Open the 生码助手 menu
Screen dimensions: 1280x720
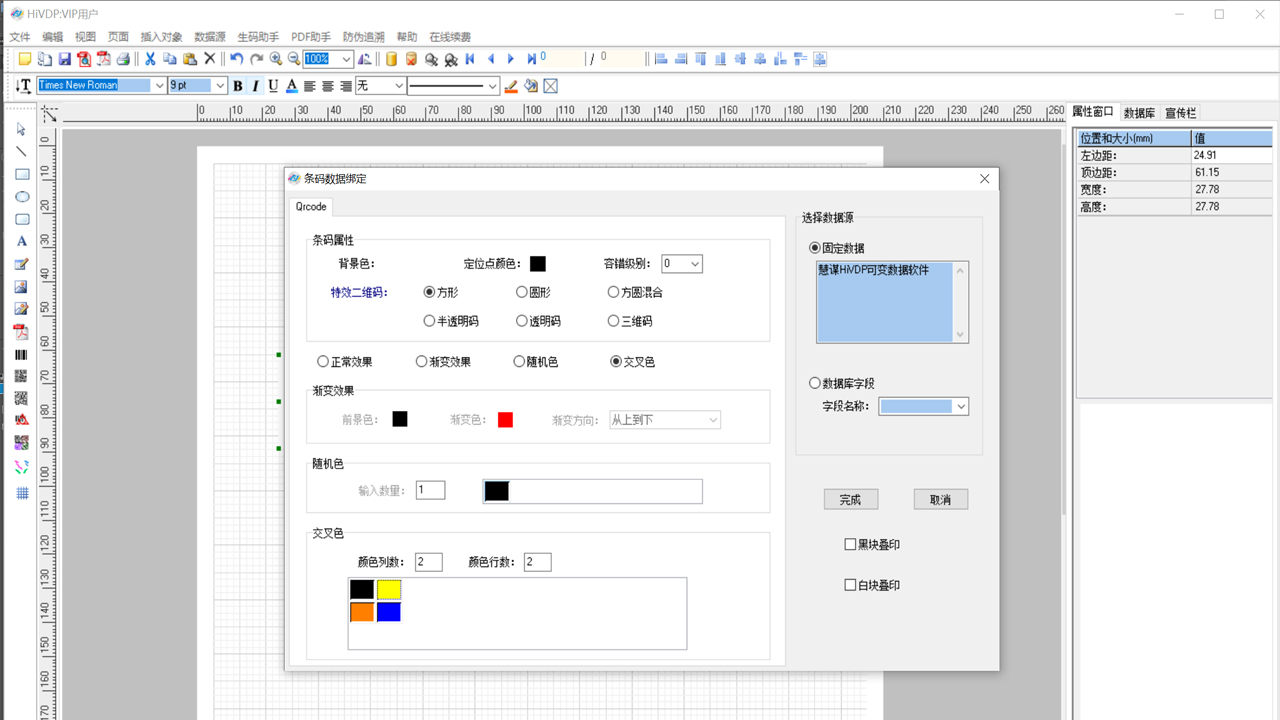pyautogui.click(x=257, y=37)
